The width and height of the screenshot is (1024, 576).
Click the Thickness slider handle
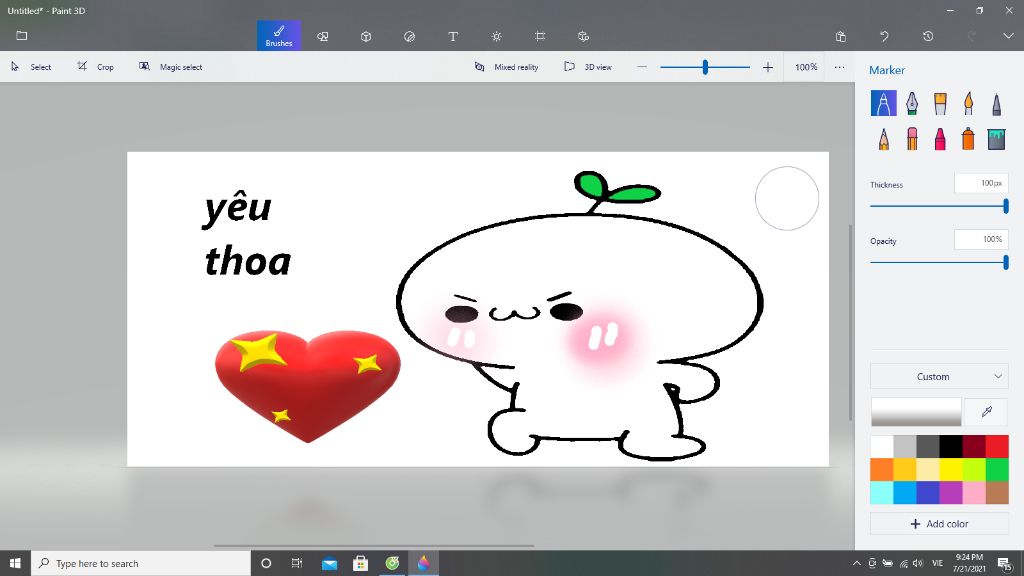(1006, 206)
